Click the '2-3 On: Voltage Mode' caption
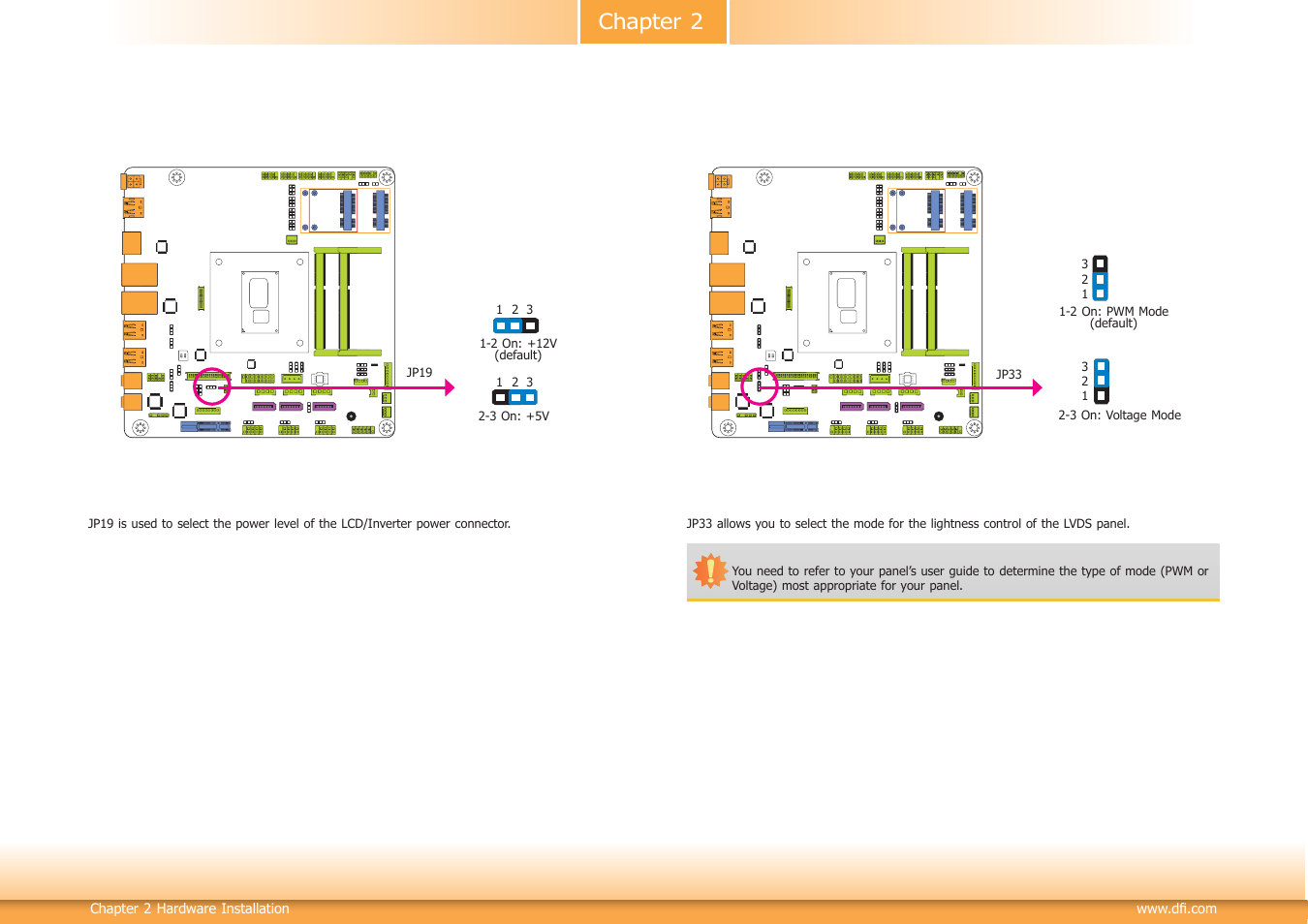 point(1119,416)
